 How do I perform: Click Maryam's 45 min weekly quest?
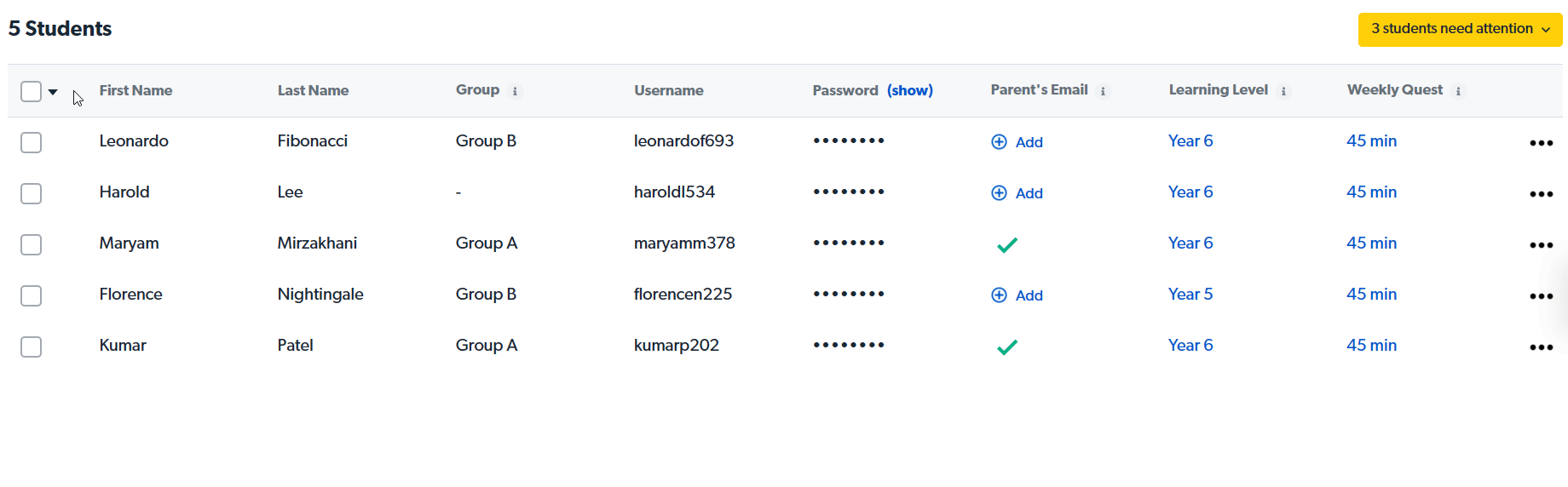click(x=1371, y=243)
